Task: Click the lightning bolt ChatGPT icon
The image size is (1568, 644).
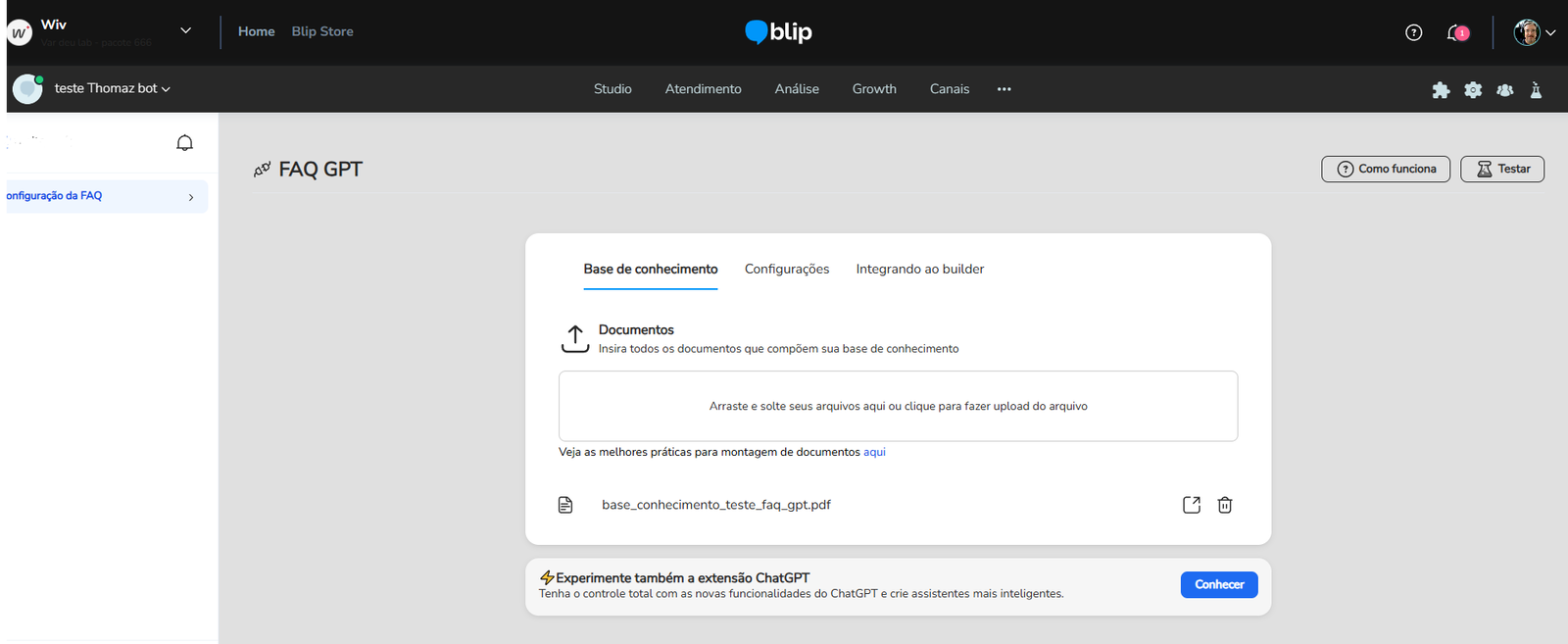Action: (x=547, y=578)
